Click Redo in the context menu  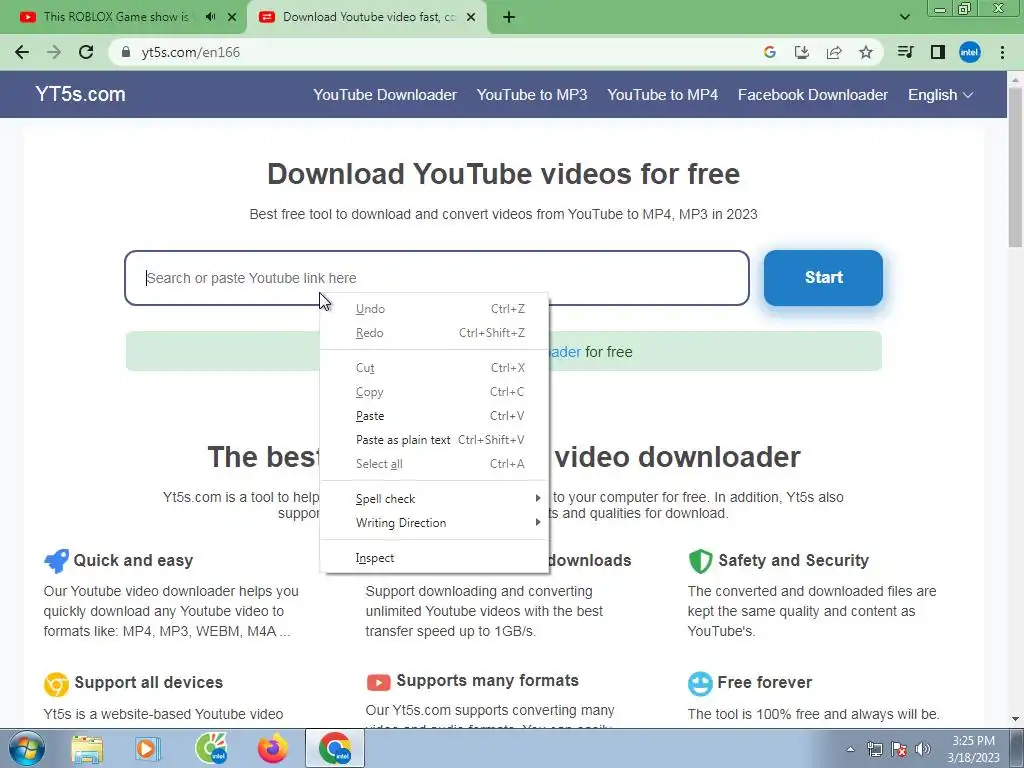coord(434,333)
